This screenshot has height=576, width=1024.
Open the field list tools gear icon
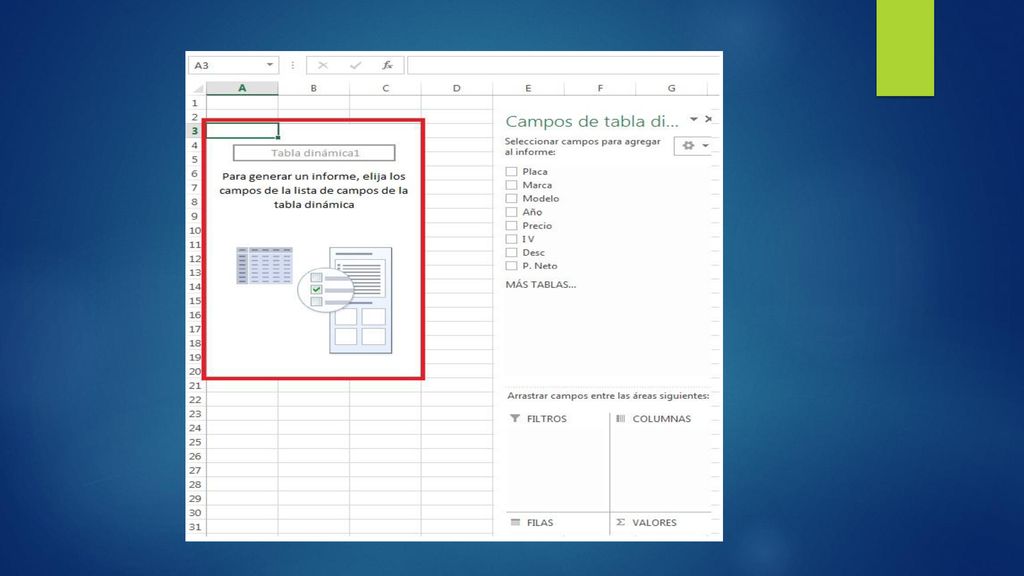point(688,146)
